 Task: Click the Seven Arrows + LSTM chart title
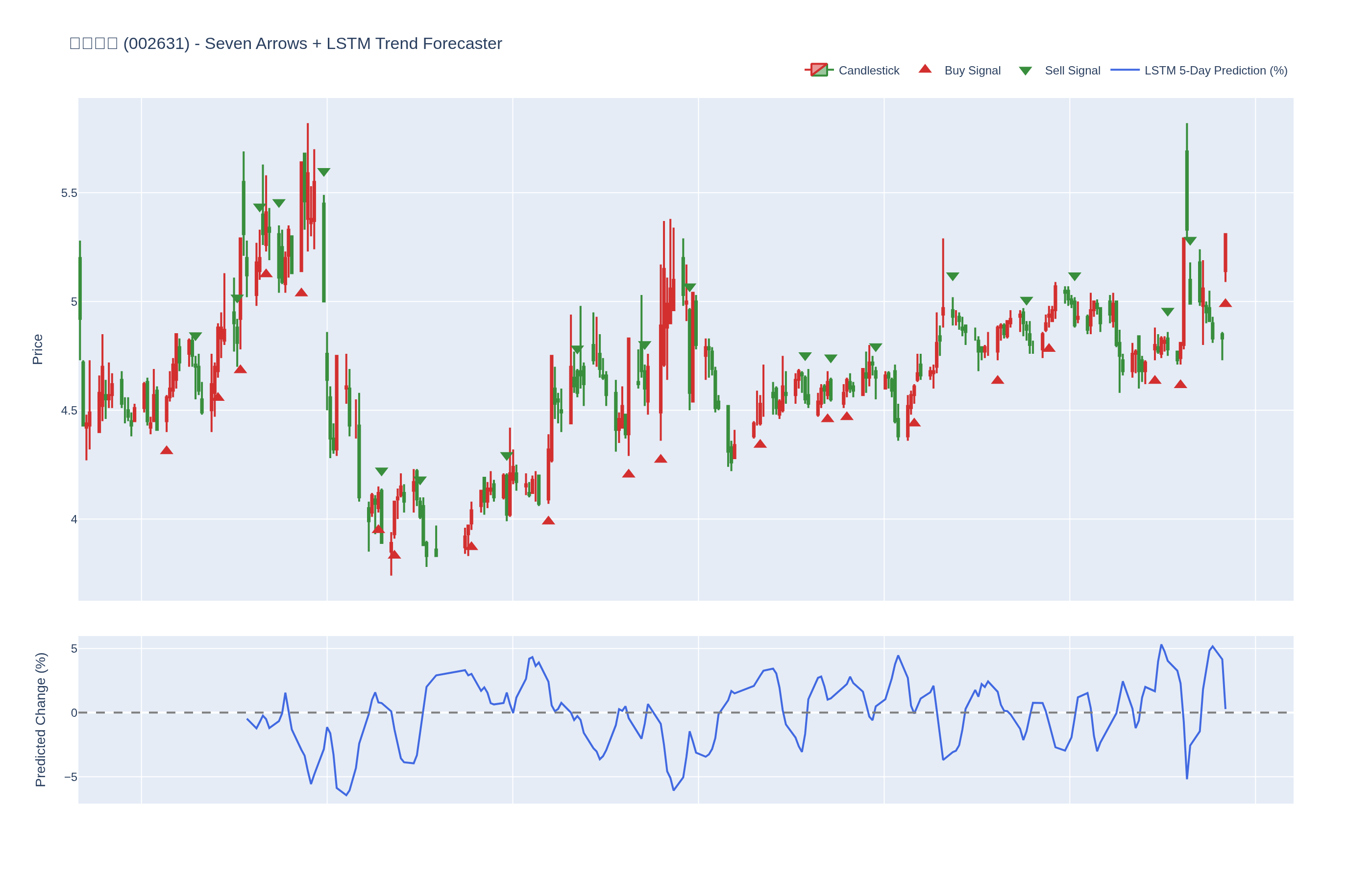[x=285, y=44]
